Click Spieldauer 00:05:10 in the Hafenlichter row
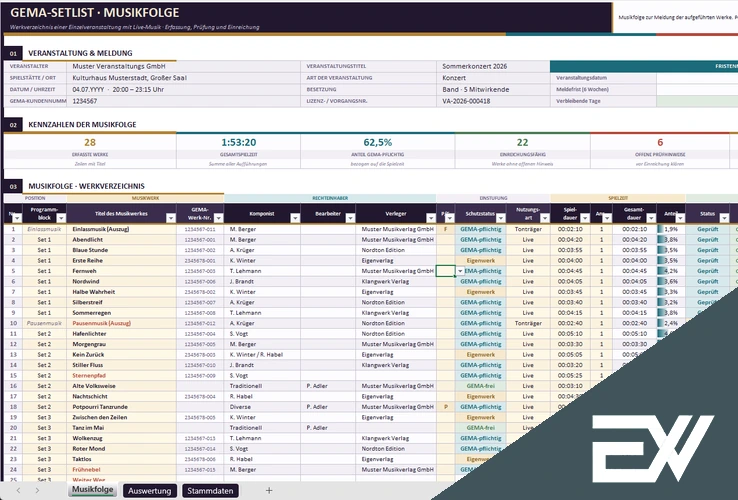The height and width of the screenshot is (500, 738). point(570,334)
